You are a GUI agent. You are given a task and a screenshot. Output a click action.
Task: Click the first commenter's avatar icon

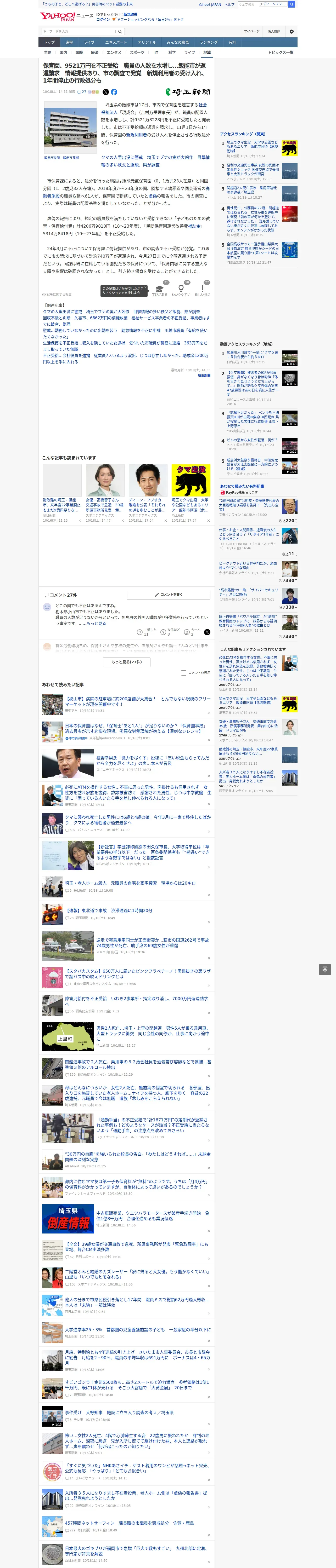[x=47, y=607]
